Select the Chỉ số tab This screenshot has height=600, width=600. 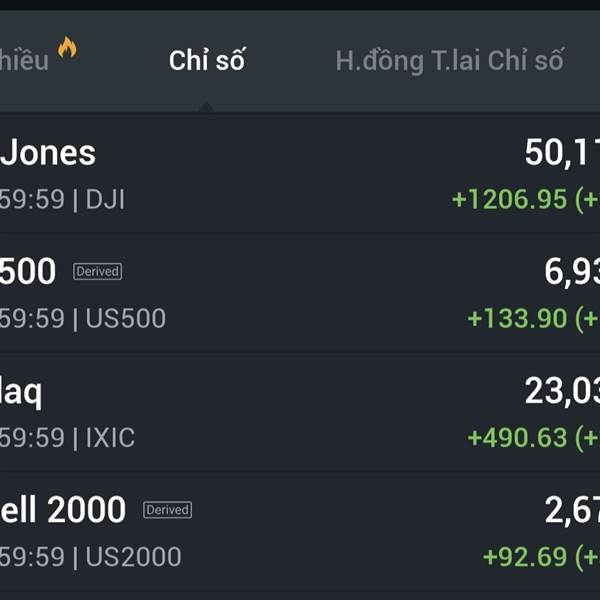[207, 61]
